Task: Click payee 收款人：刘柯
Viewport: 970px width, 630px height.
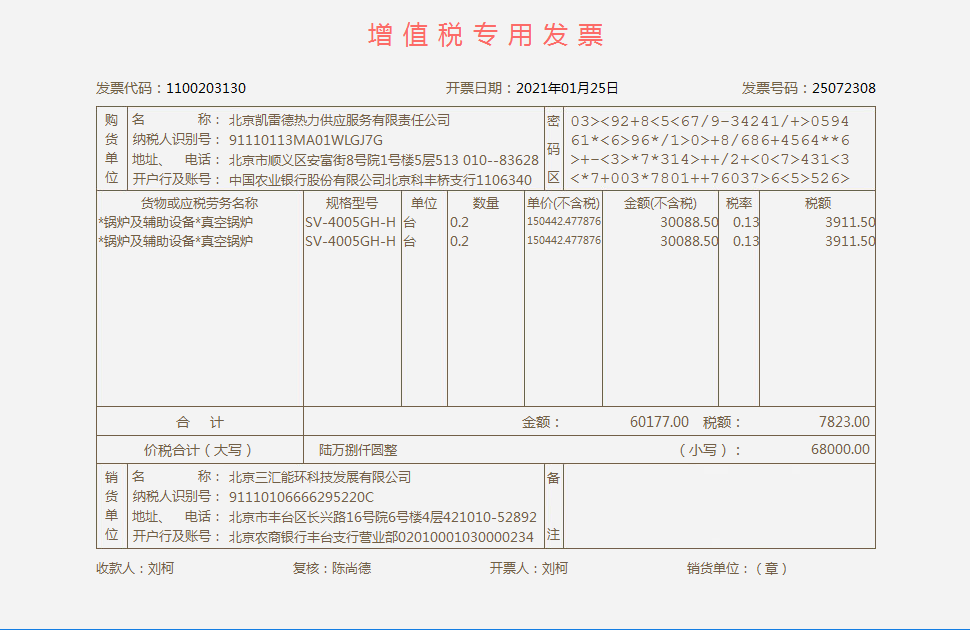Action: click(135, 568)
